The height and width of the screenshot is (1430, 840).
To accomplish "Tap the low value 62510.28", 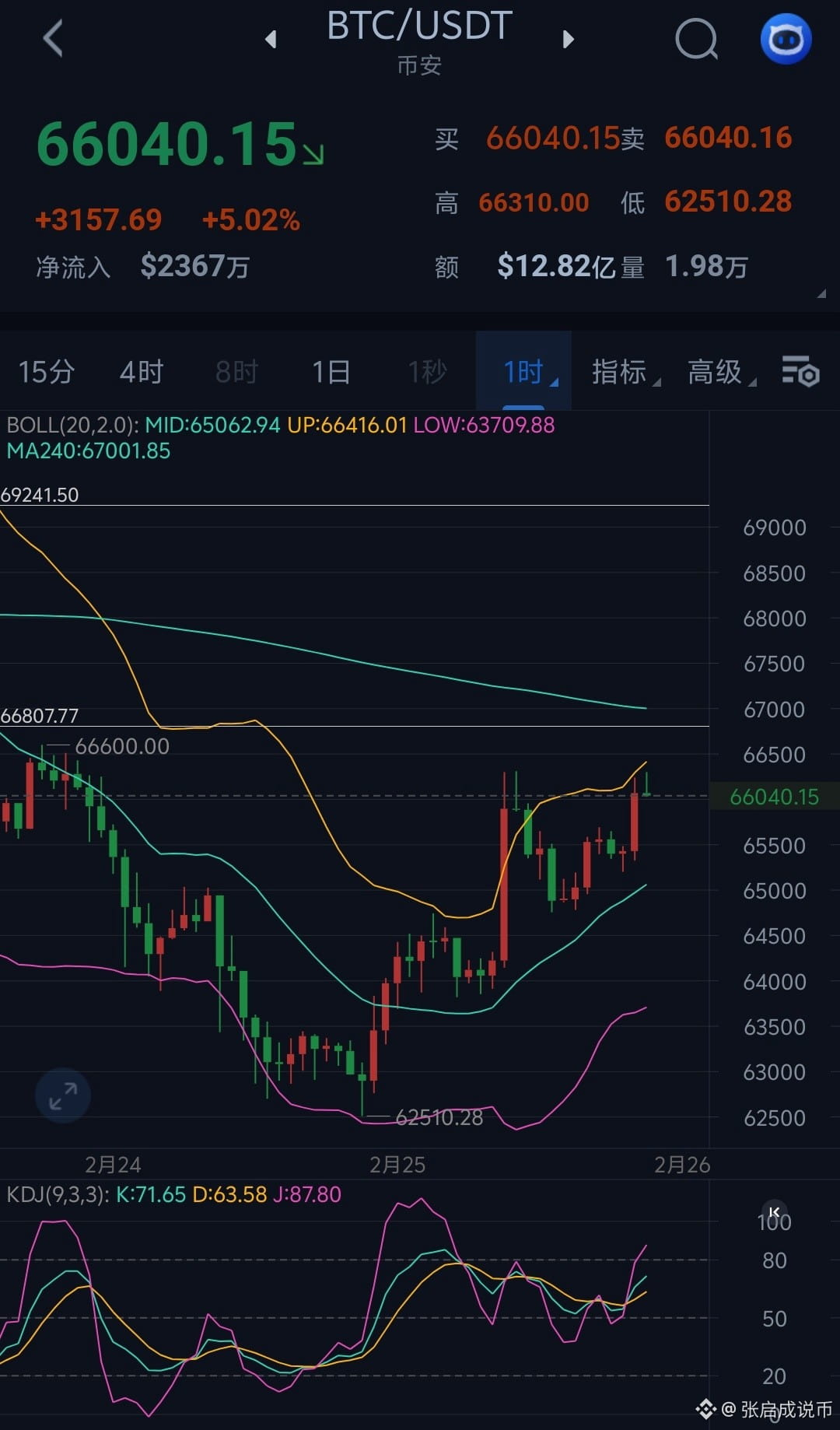I will (x=728, y=202).
